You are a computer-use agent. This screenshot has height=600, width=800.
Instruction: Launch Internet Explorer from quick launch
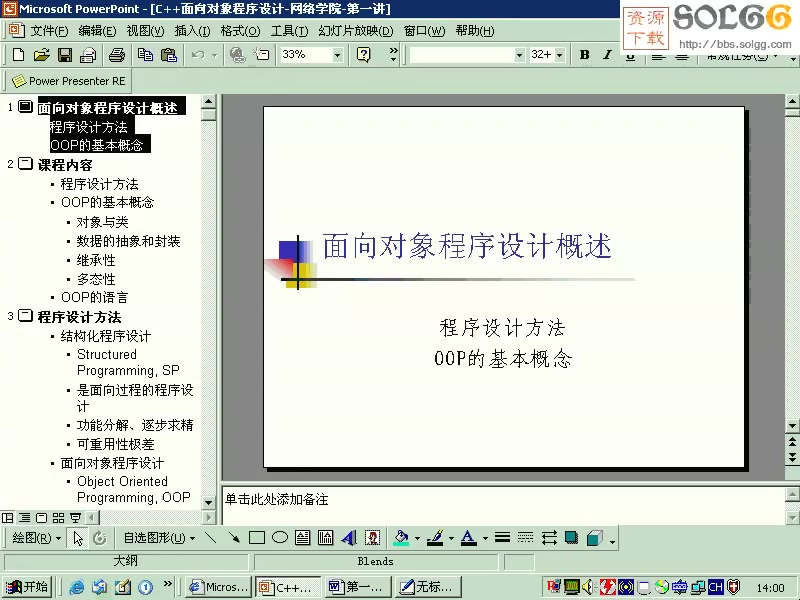point(76,587)
